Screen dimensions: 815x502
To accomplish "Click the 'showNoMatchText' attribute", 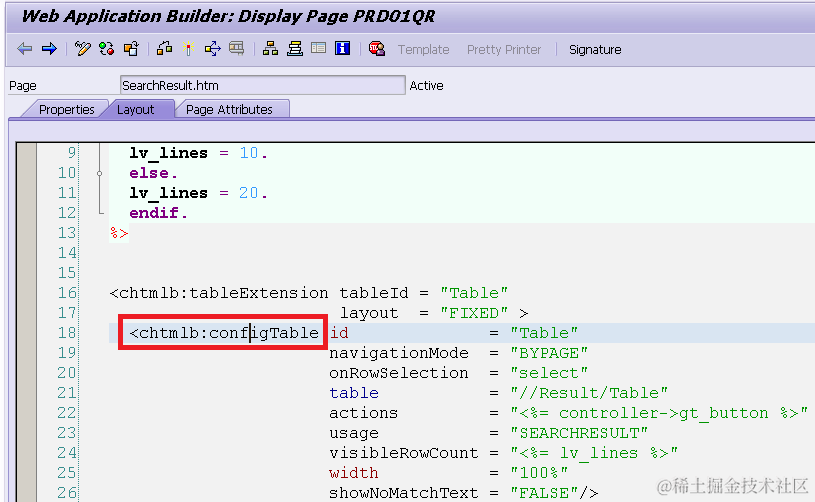I will point(403,493).
